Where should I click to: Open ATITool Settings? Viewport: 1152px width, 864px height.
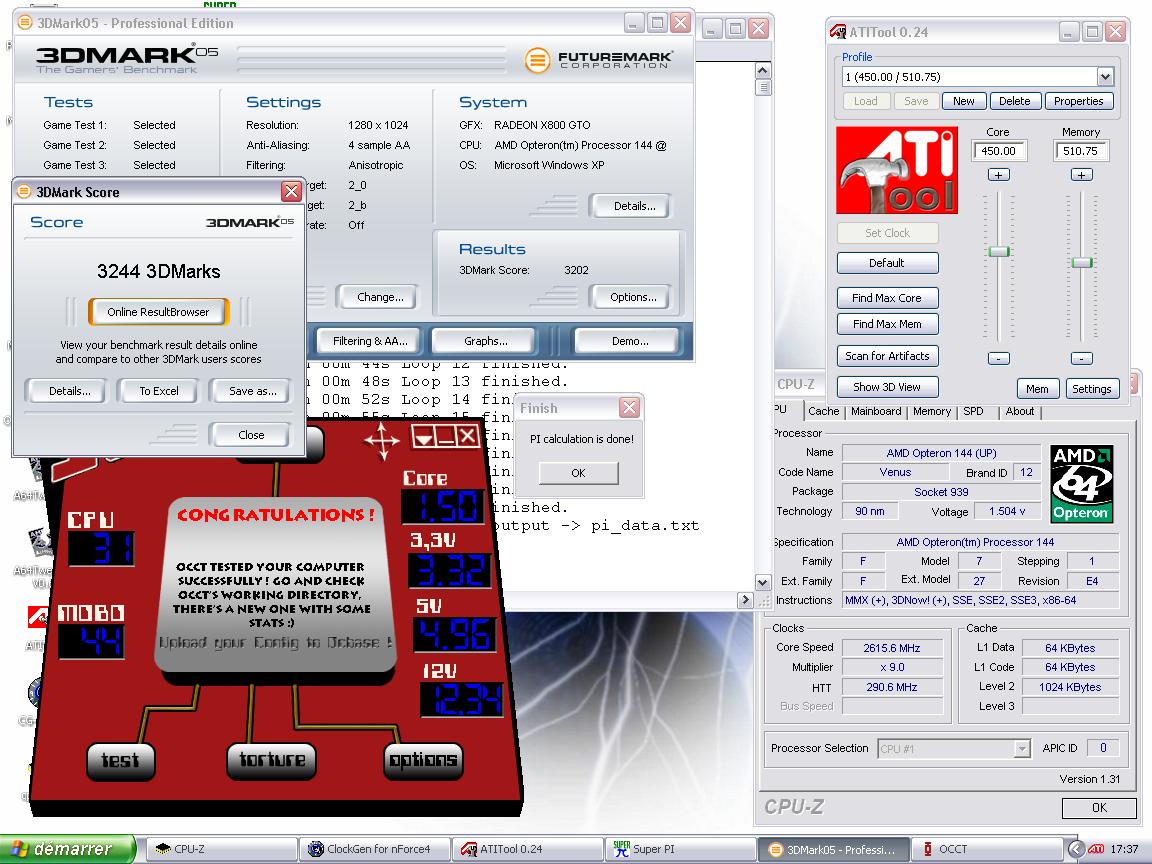[1092, 389]
